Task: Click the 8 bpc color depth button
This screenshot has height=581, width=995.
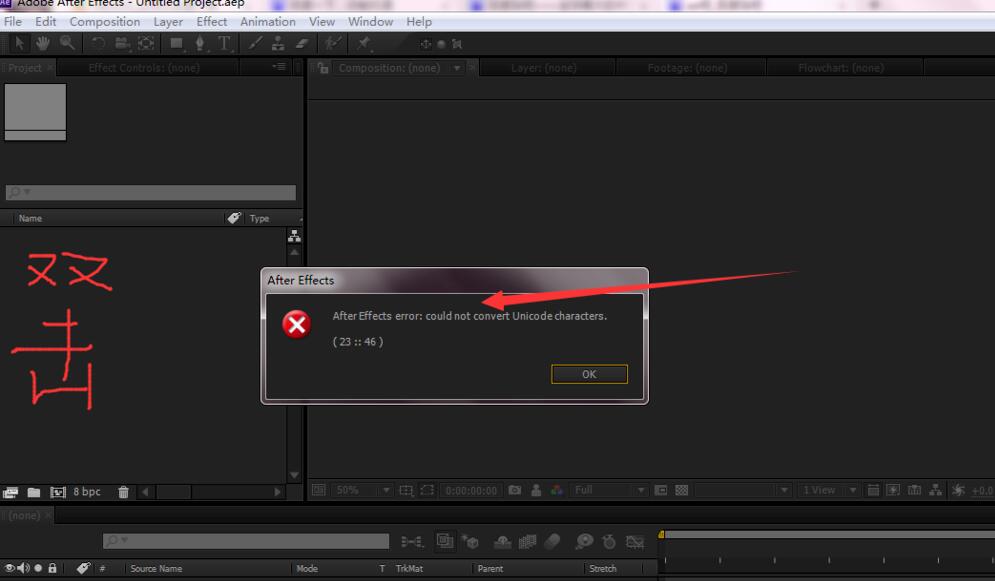Action: [x=86, y=492]
